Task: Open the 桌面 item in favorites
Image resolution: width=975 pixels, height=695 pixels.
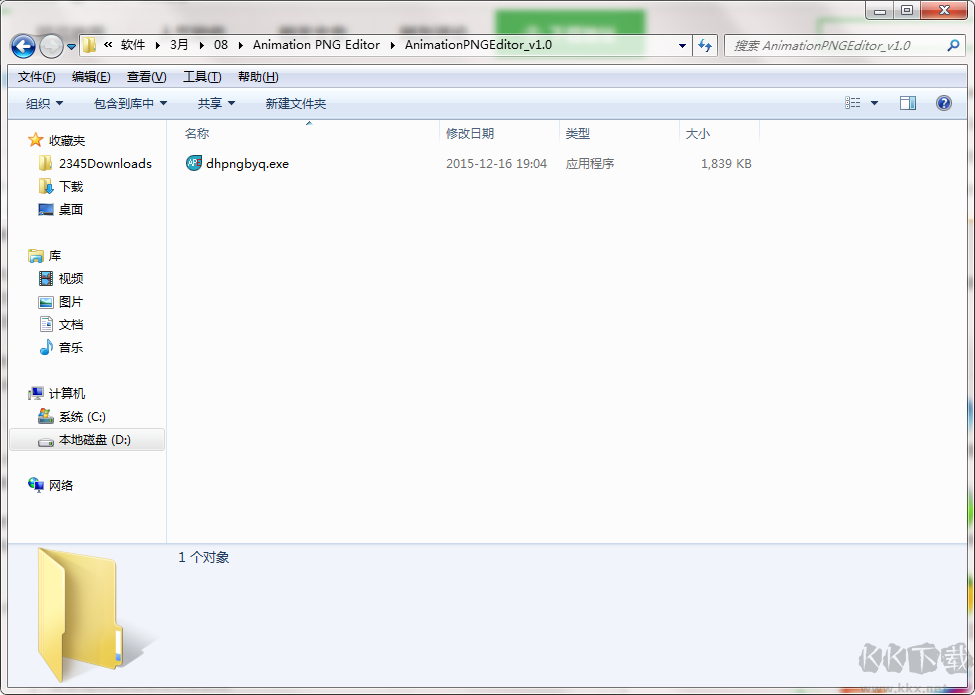Action: pos(70,209)
